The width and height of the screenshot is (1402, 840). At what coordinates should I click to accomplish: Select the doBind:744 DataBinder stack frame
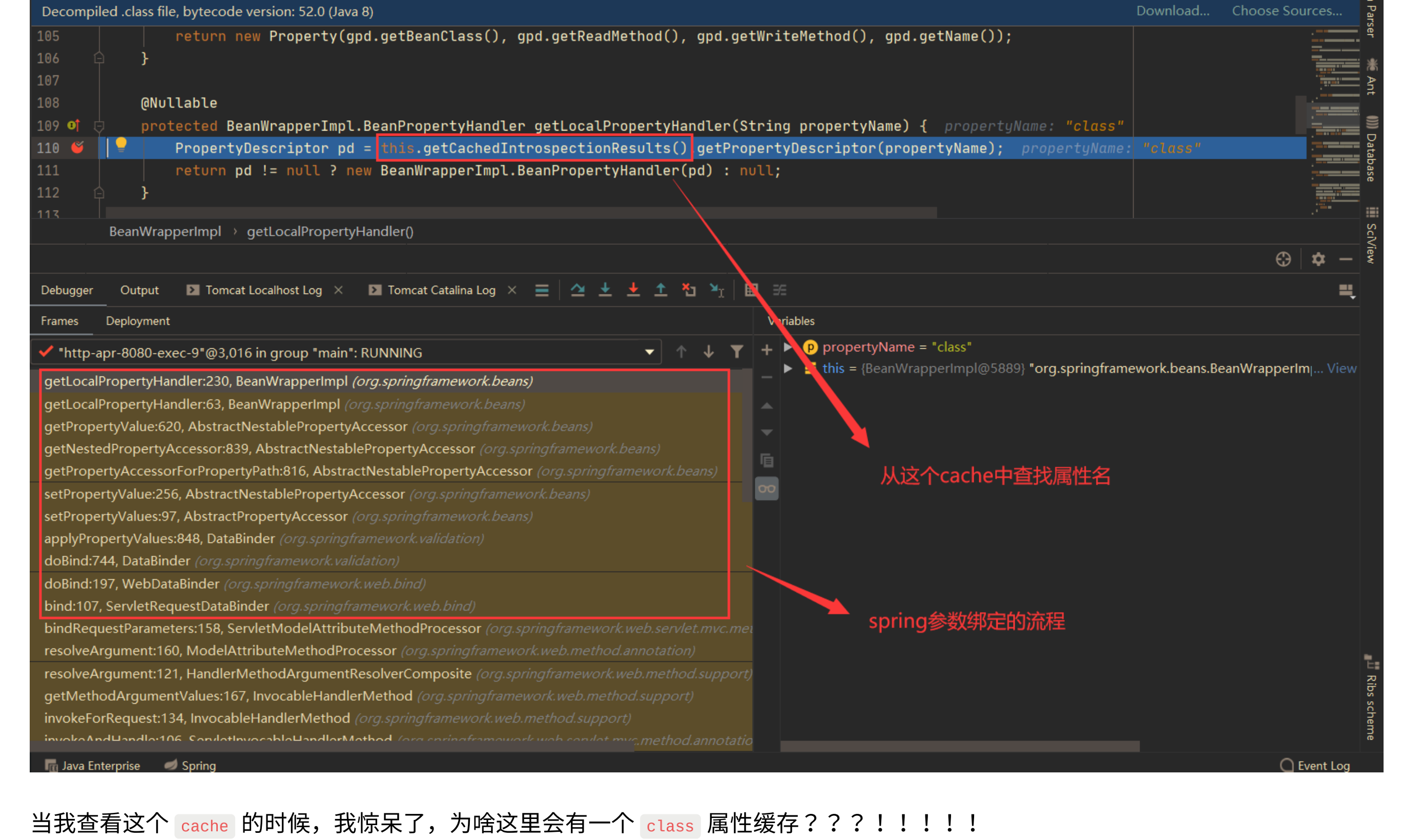click(117, 560)
